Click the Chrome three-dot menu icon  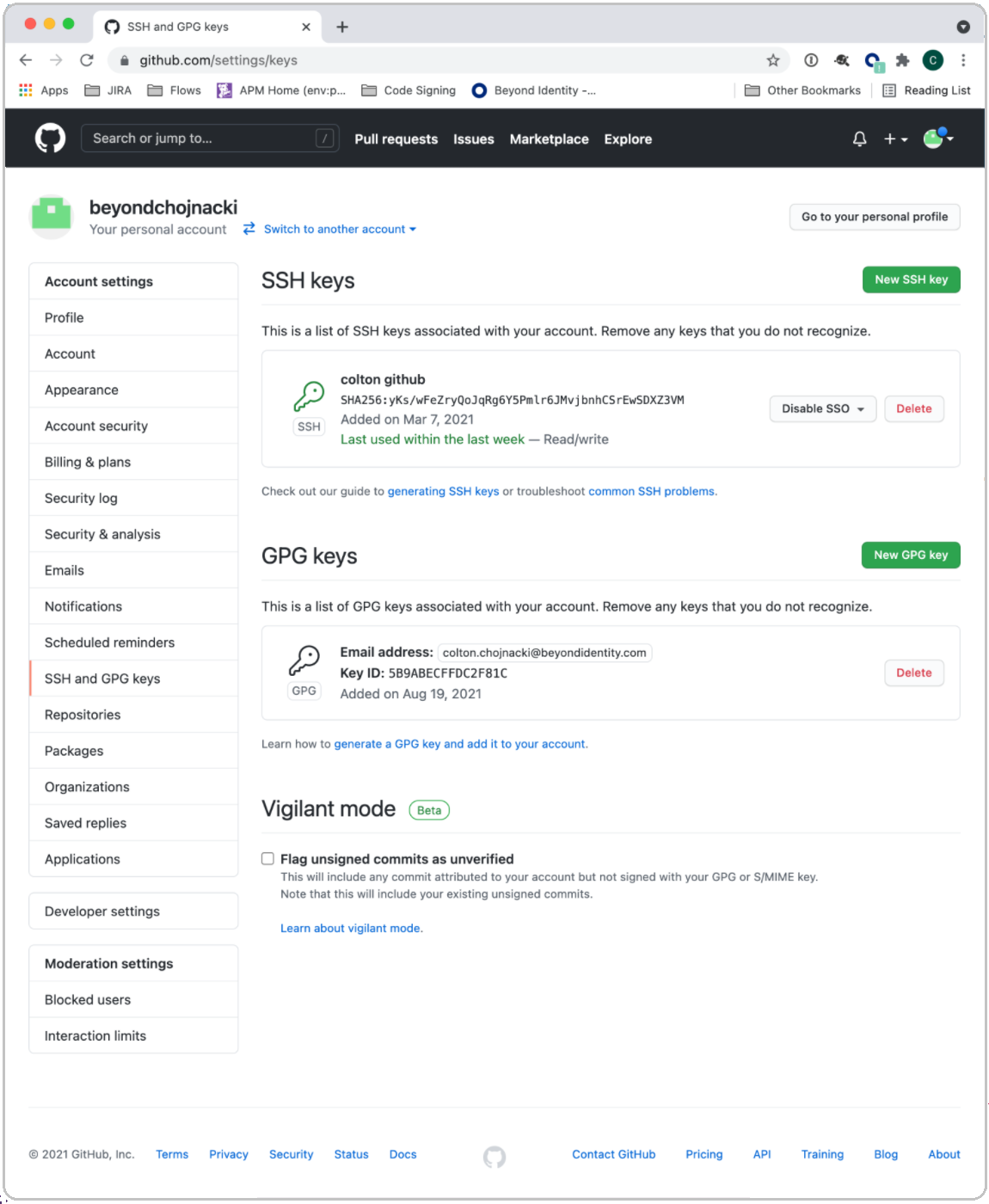pyautogui.click(x=963, y=60)
